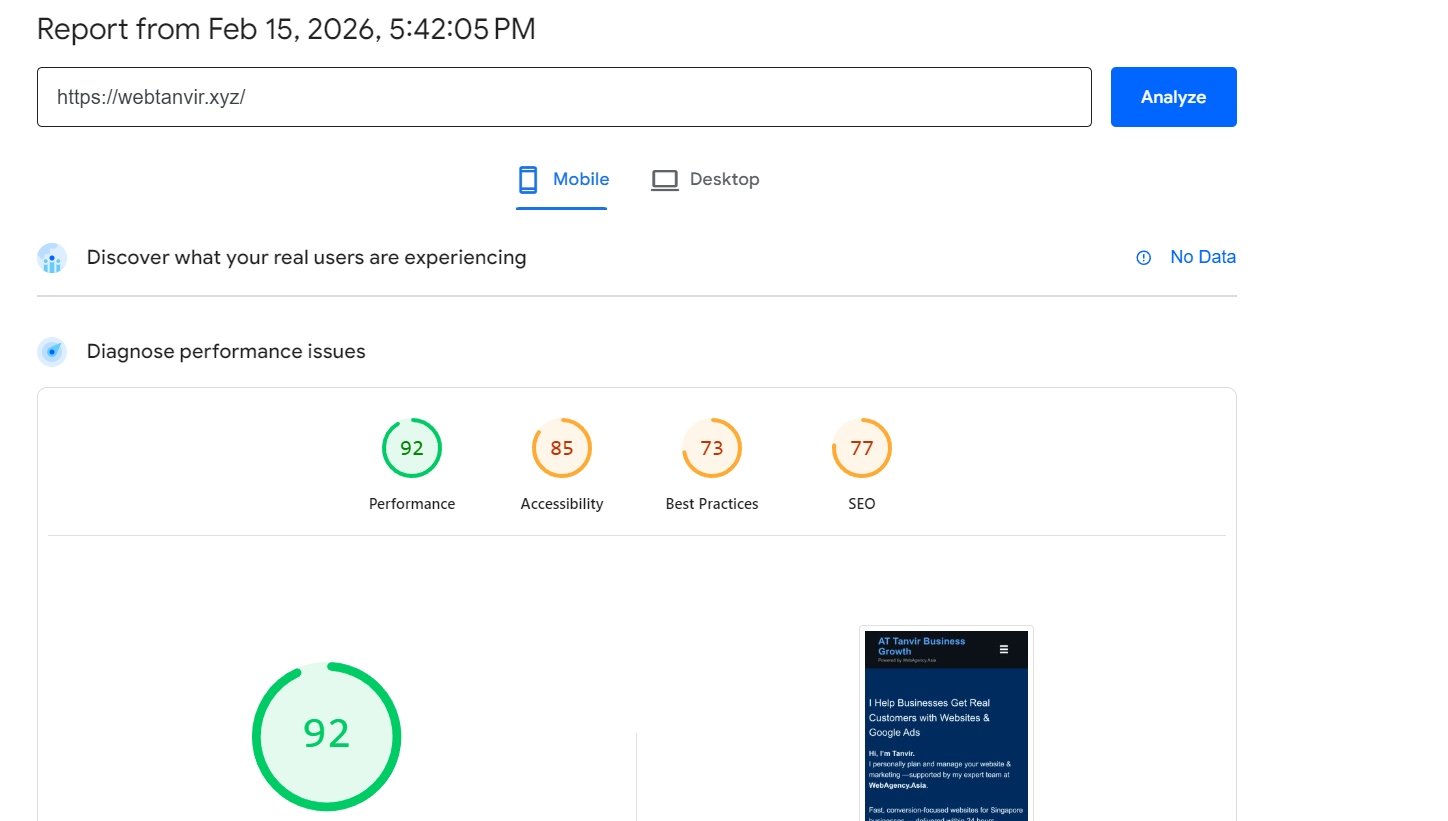Click the real users experience icon
The width and height of the screenshot is (1448, 821).
(52, 258)
